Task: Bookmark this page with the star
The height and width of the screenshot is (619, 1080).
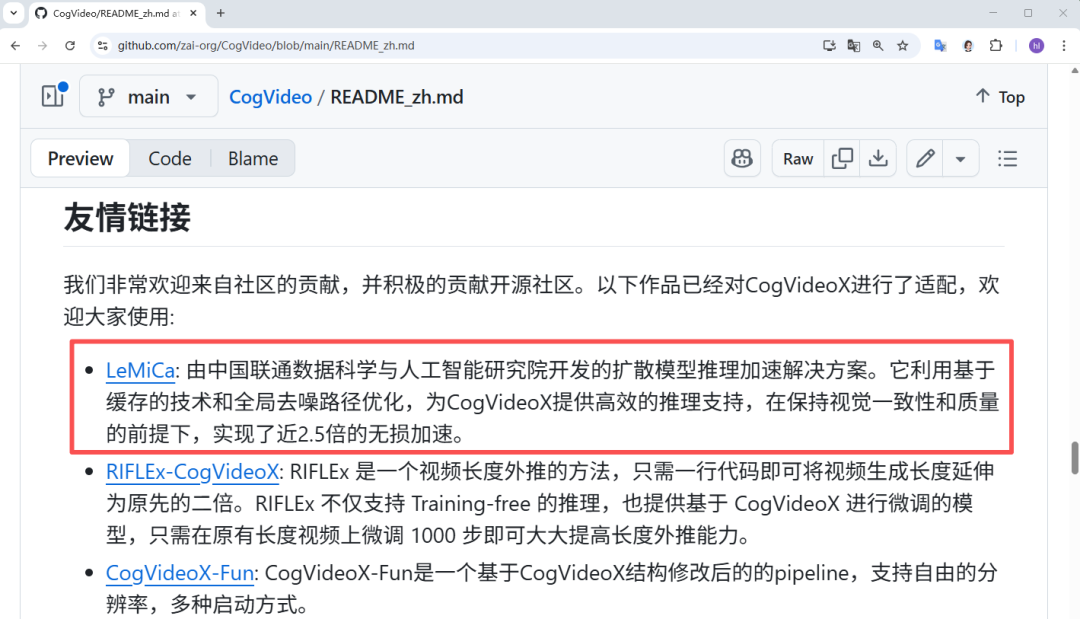Action: pyautogui.click(x=901, y=45)
